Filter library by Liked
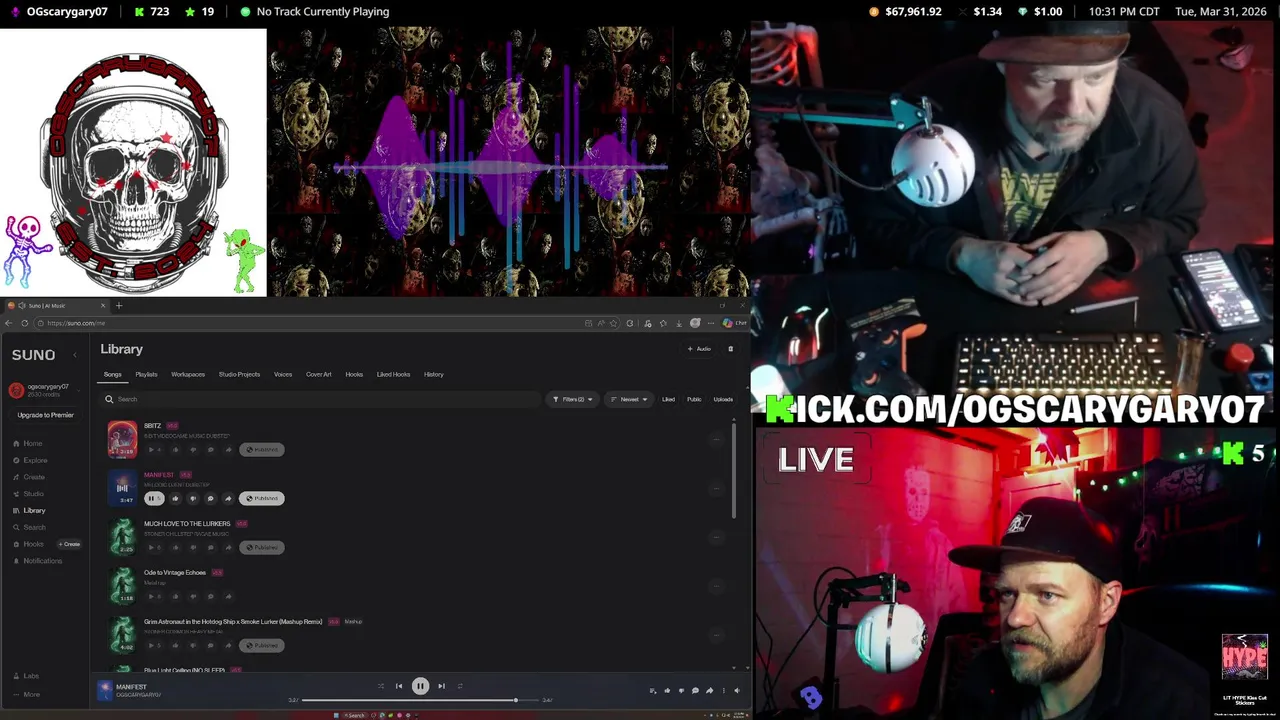Screen dimensions: 1280x720 click(x=668, y=399)
